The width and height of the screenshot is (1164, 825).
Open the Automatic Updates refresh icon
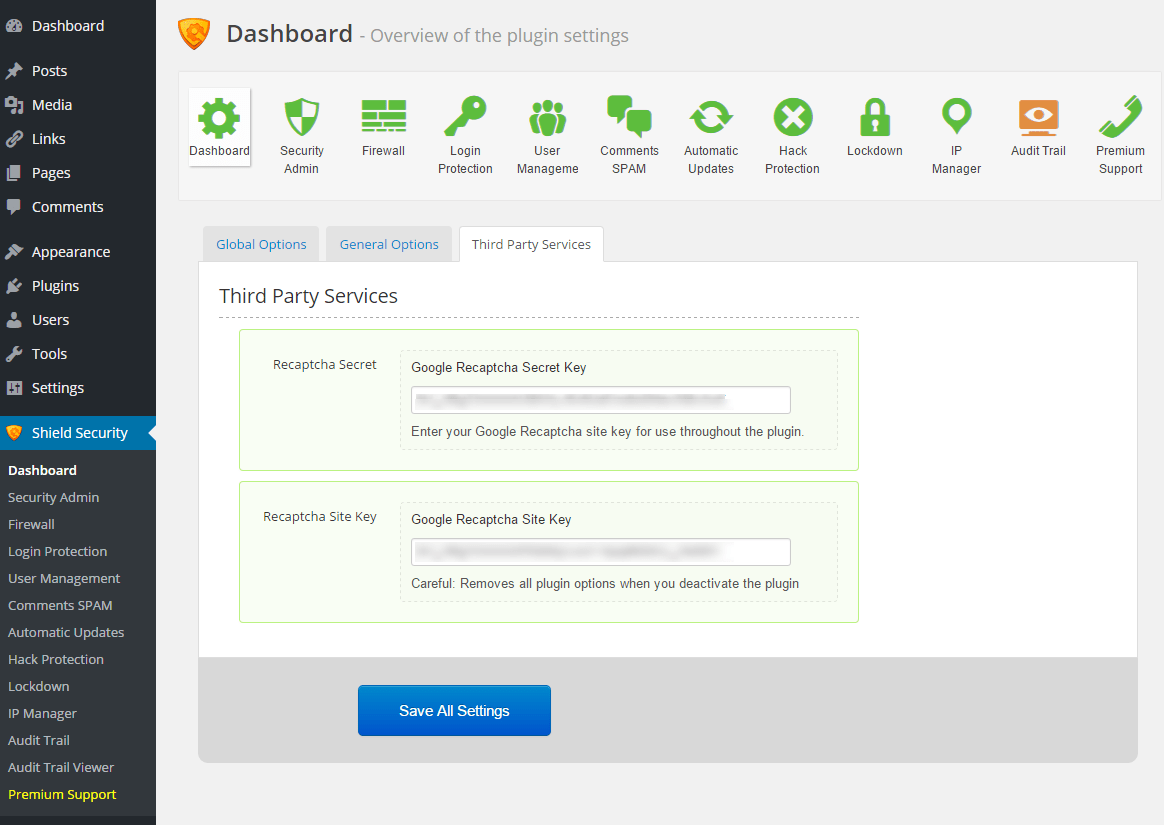711,117
